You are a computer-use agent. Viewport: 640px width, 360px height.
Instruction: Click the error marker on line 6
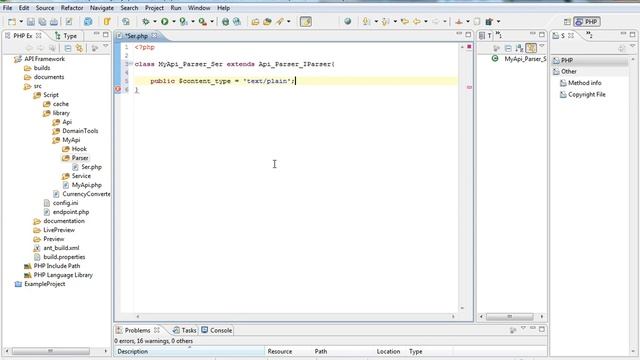tap(118, 89)
